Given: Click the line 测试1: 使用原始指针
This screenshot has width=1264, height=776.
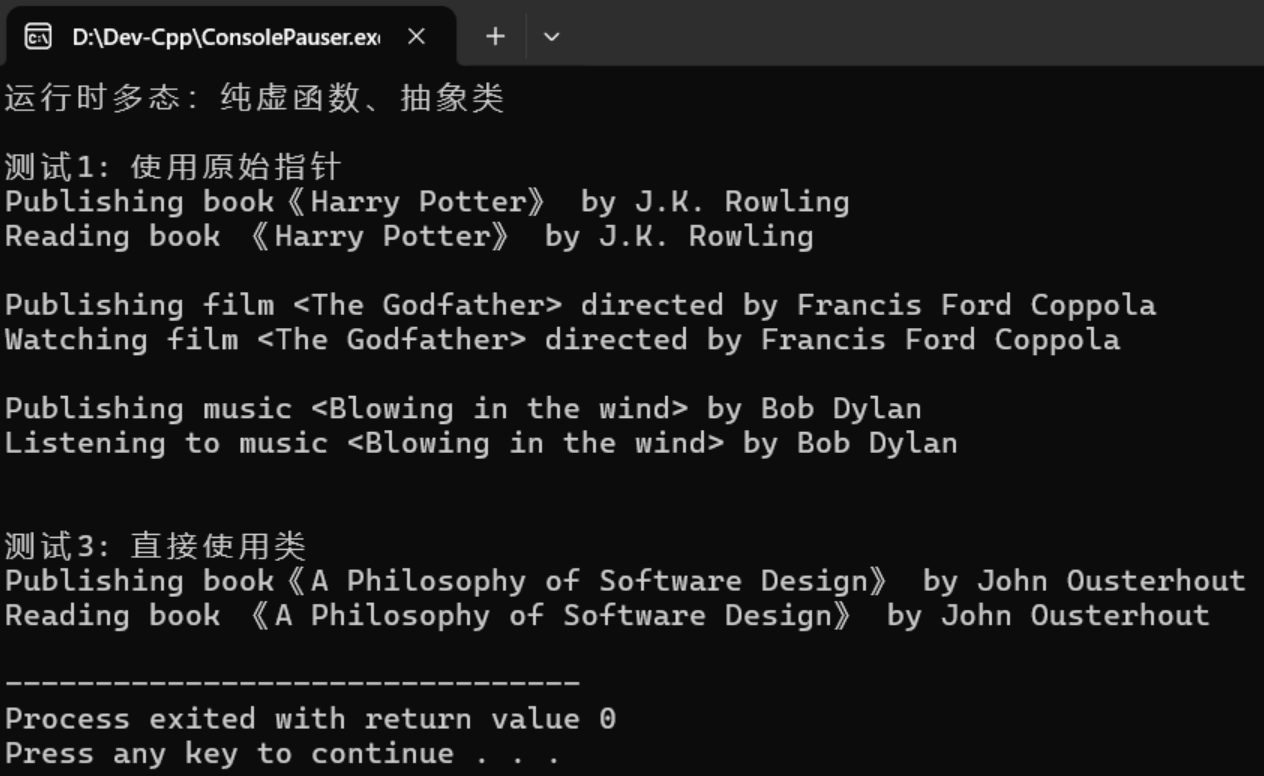Looking at the screenshot, I should [x=173, y=167].
